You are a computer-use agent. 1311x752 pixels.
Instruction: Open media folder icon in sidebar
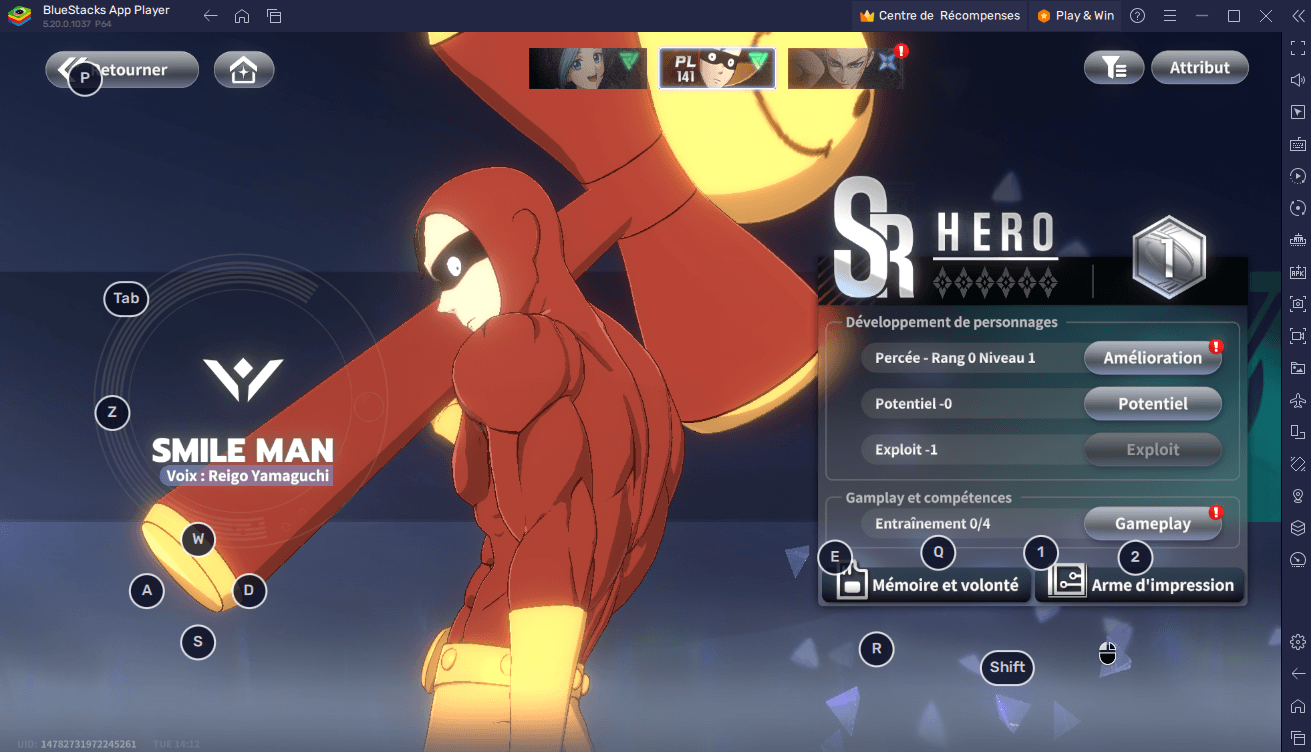pyautogui.click(x=1298, y=368)
